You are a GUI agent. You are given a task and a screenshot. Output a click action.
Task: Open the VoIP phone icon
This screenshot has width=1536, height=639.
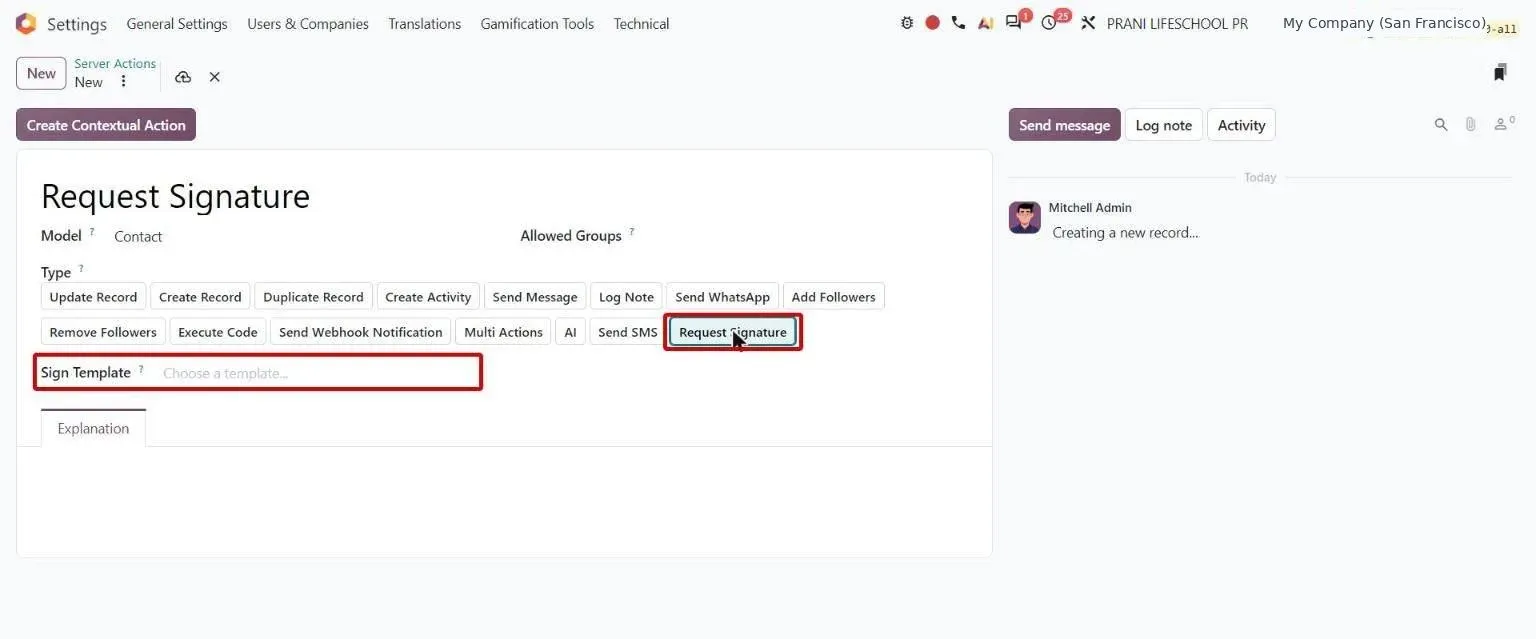coord(959,23)
